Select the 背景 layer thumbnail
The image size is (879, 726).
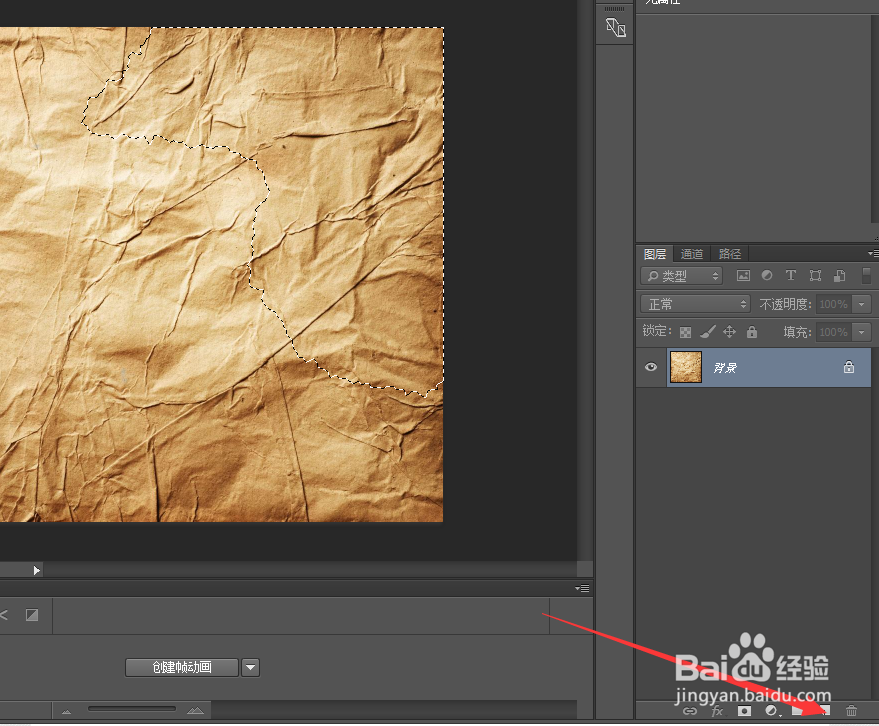click(686, 367)
